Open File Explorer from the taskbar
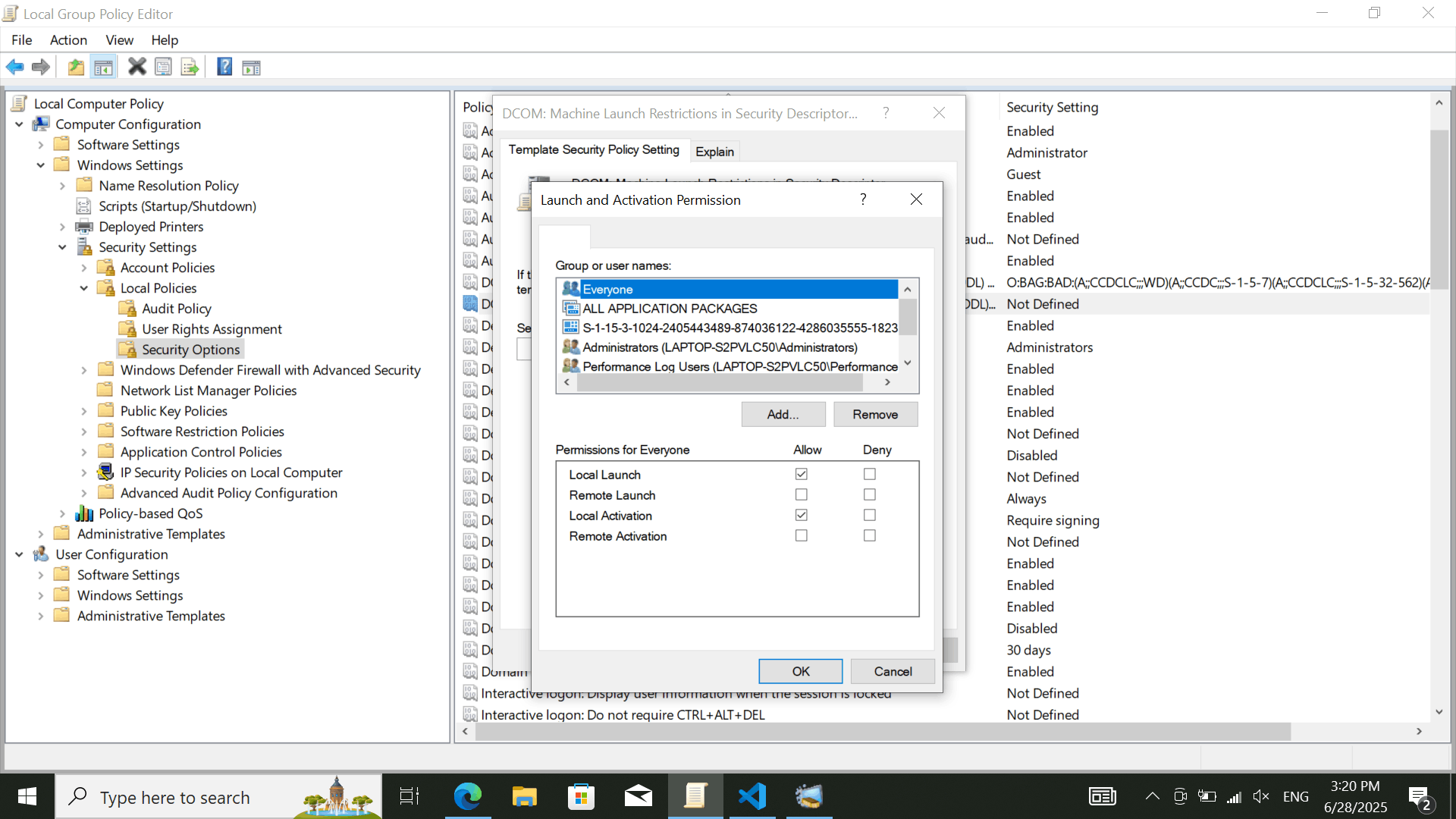Screen dimensions: 1456x819 [525, 797]
